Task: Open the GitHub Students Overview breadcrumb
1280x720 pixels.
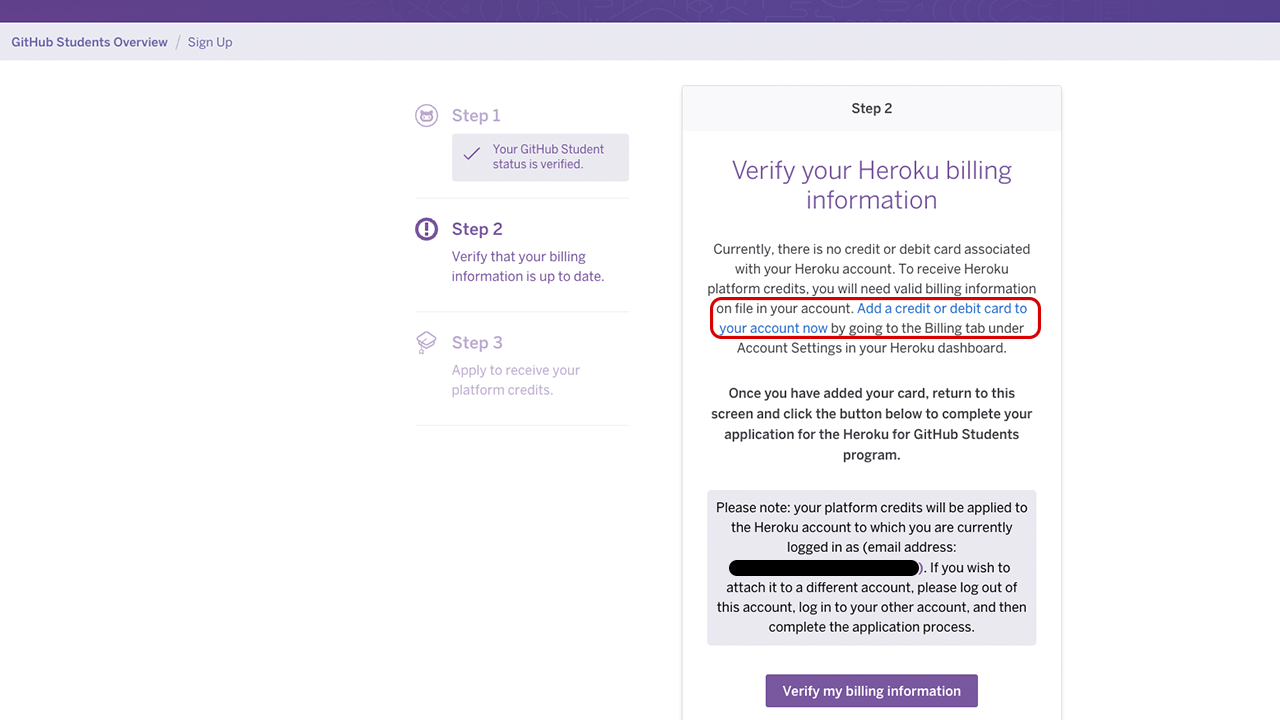Action: tap(90, 42)
